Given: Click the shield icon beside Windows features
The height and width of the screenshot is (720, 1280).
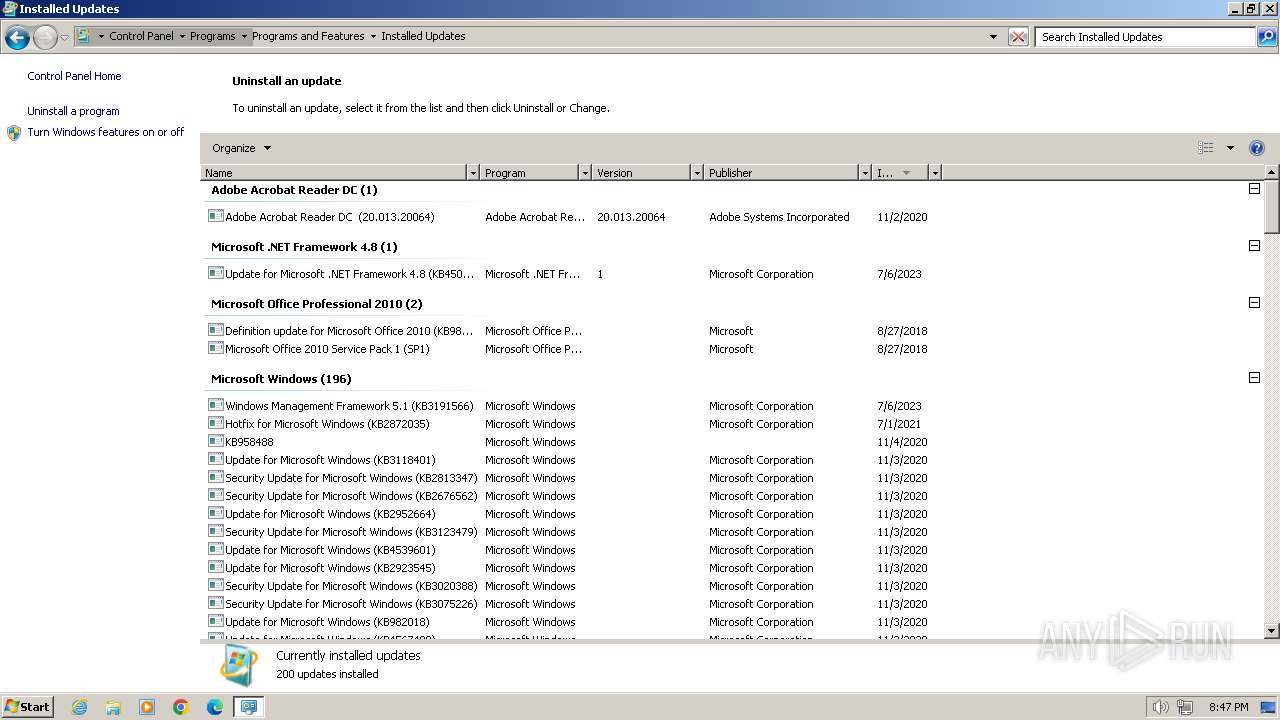Looking at the screenshot, I should click(x=14, y=132).
